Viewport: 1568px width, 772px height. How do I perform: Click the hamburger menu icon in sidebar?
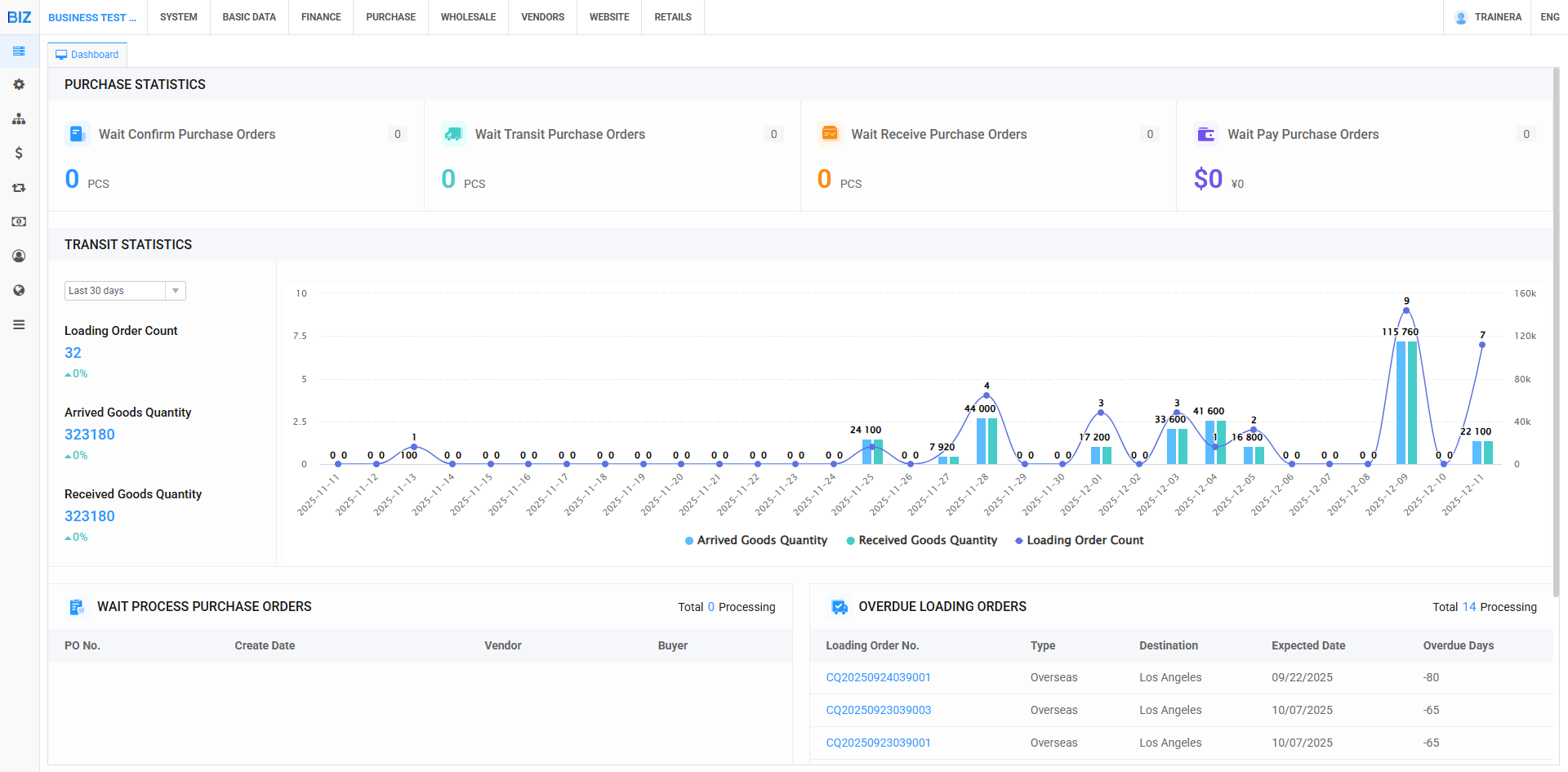pos(19,325)
